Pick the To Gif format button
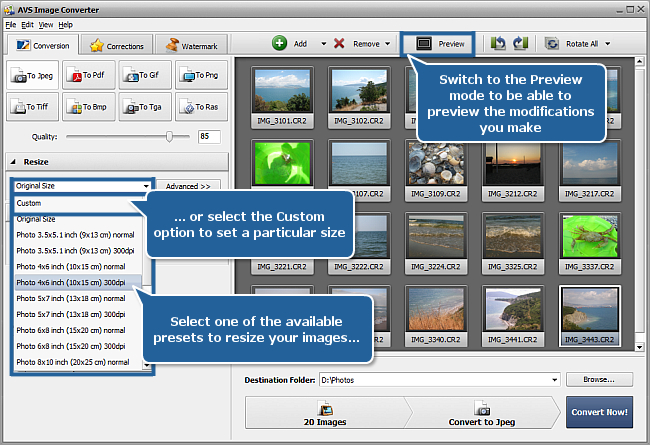Screen dimensions: 650x445 (x=145, y=75)
